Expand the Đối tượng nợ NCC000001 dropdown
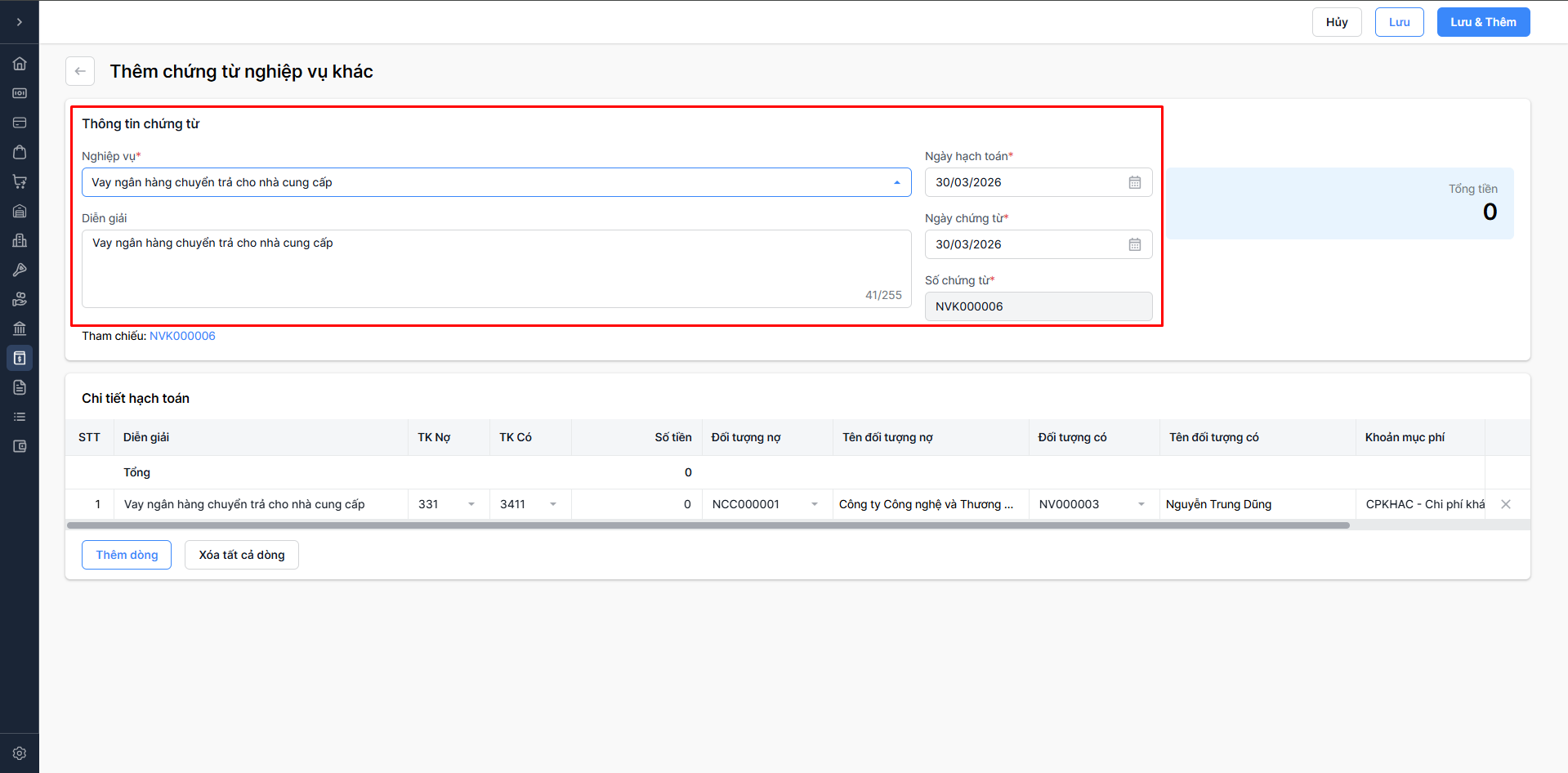This screenshot has width=1568, height=773. coord(815,504)
